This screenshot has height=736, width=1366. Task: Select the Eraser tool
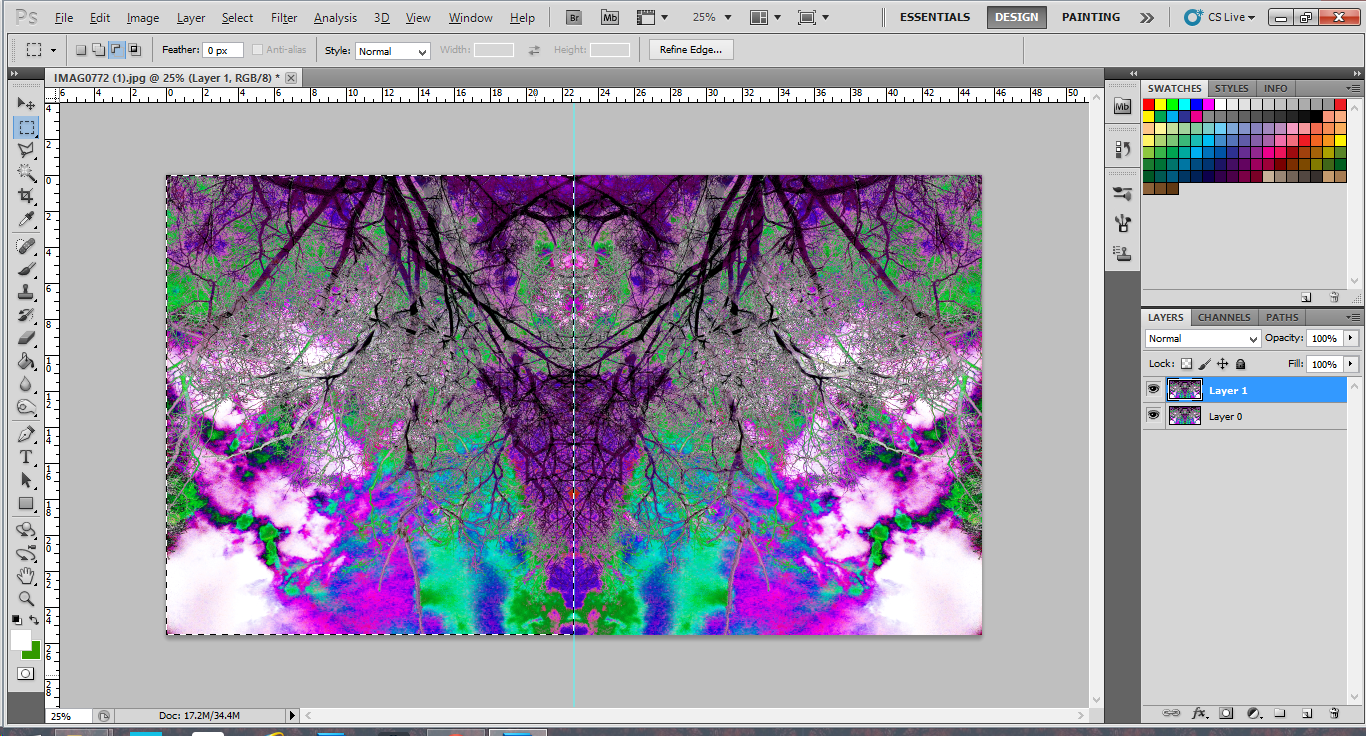pyautogui.click(x=26, y=338)
